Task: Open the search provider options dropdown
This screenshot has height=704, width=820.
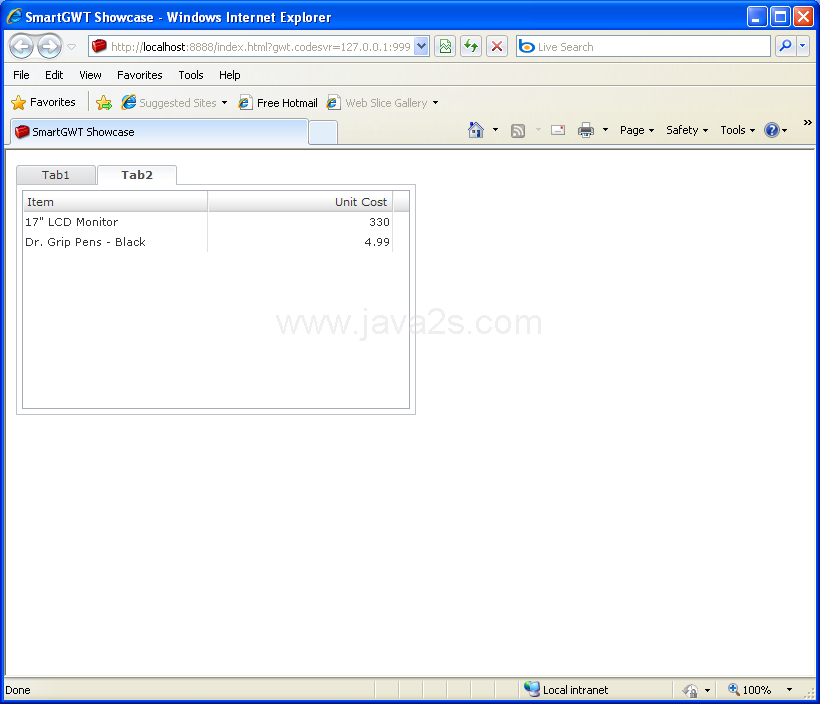Action: [803, 47]
